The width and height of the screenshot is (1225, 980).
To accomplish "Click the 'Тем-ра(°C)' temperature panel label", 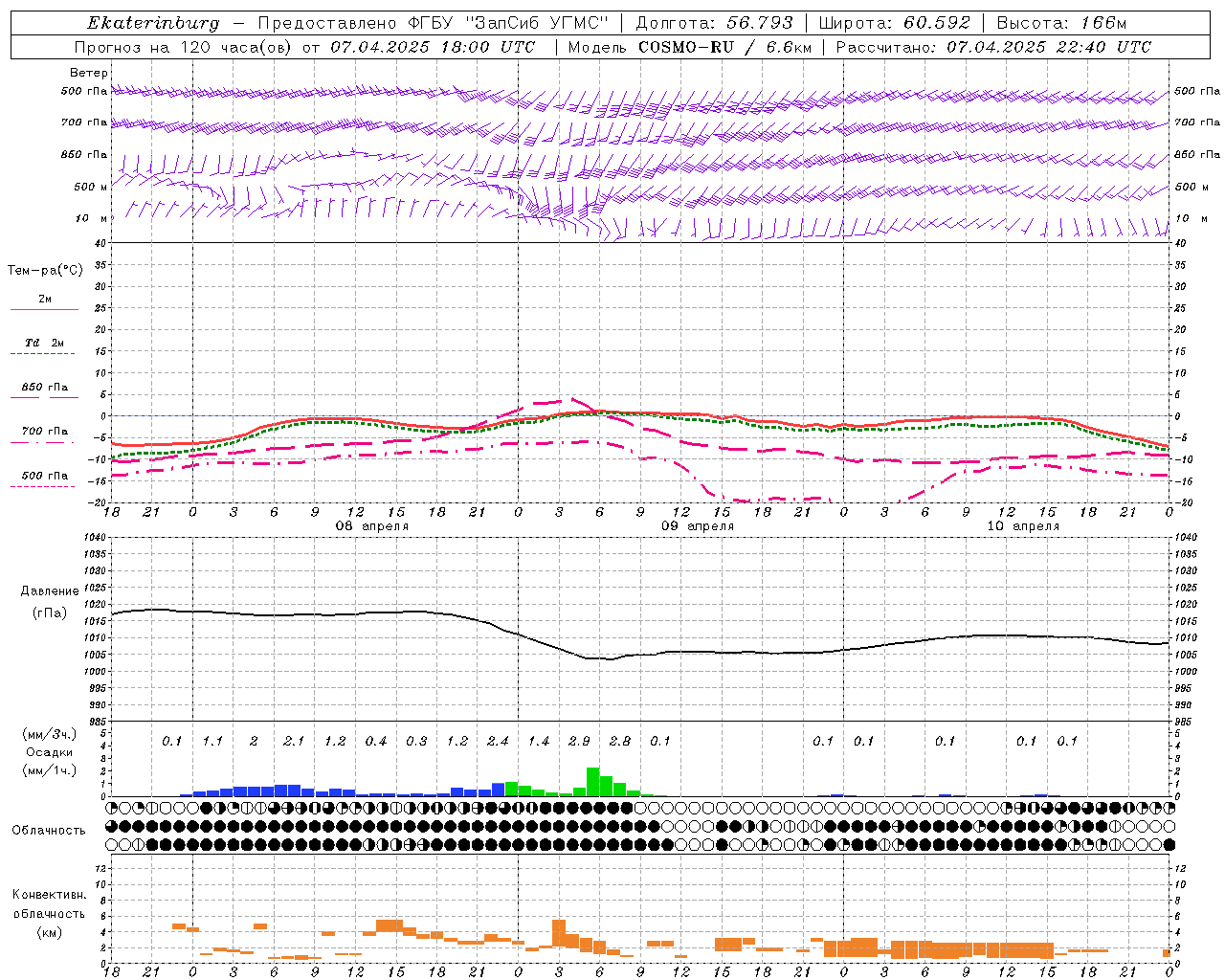I will click(45, 271).
